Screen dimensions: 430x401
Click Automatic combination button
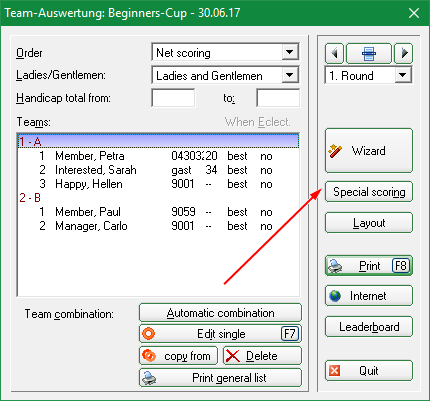point(220,313)
